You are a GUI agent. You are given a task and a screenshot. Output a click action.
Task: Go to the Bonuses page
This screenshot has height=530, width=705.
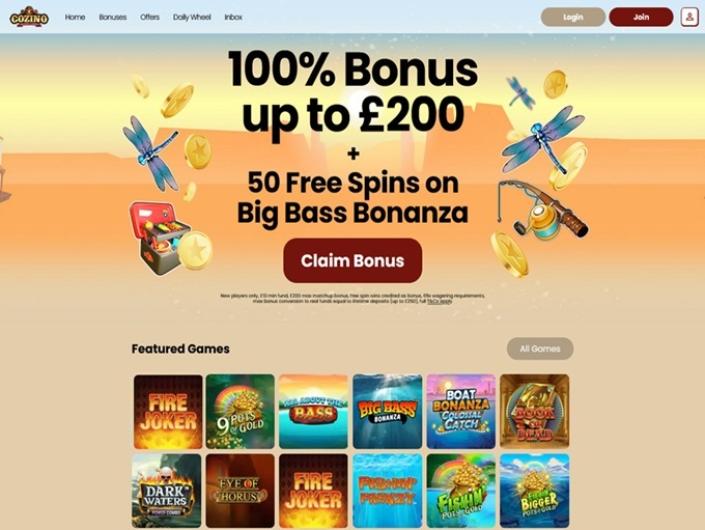pyautogui.click(x=112, y=17)
